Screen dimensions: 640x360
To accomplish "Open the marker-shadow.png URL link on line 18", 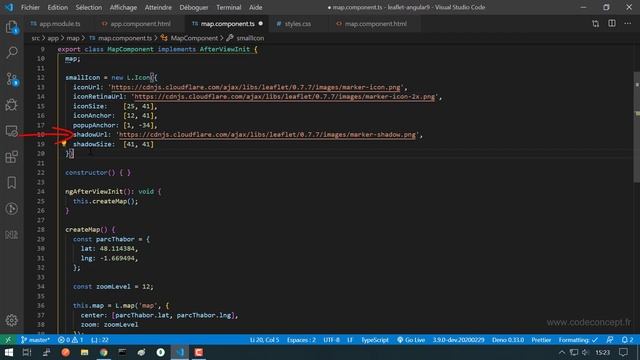I will pyautogui.click(x=267, y=135).
